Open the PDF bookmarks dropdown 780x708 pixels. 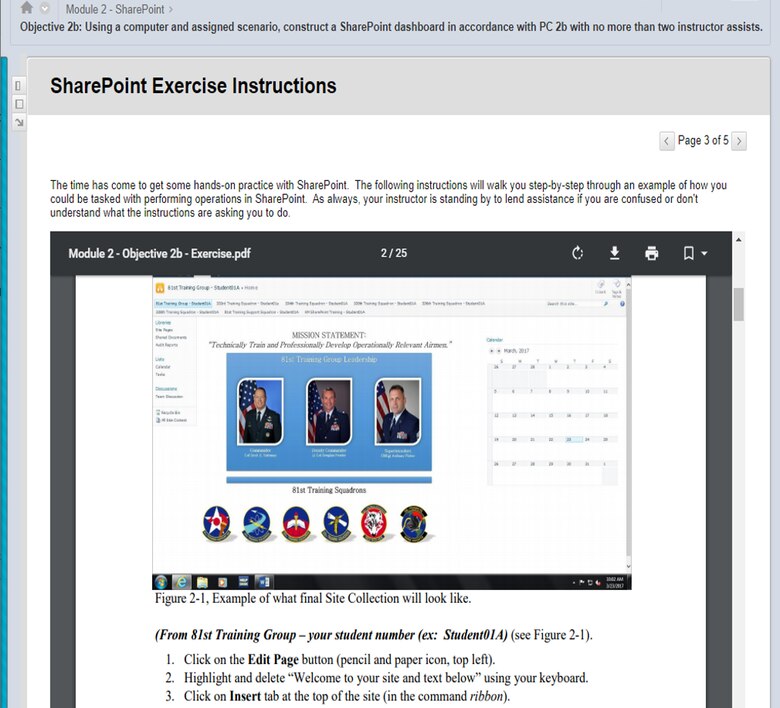click(x=696, y=253)
